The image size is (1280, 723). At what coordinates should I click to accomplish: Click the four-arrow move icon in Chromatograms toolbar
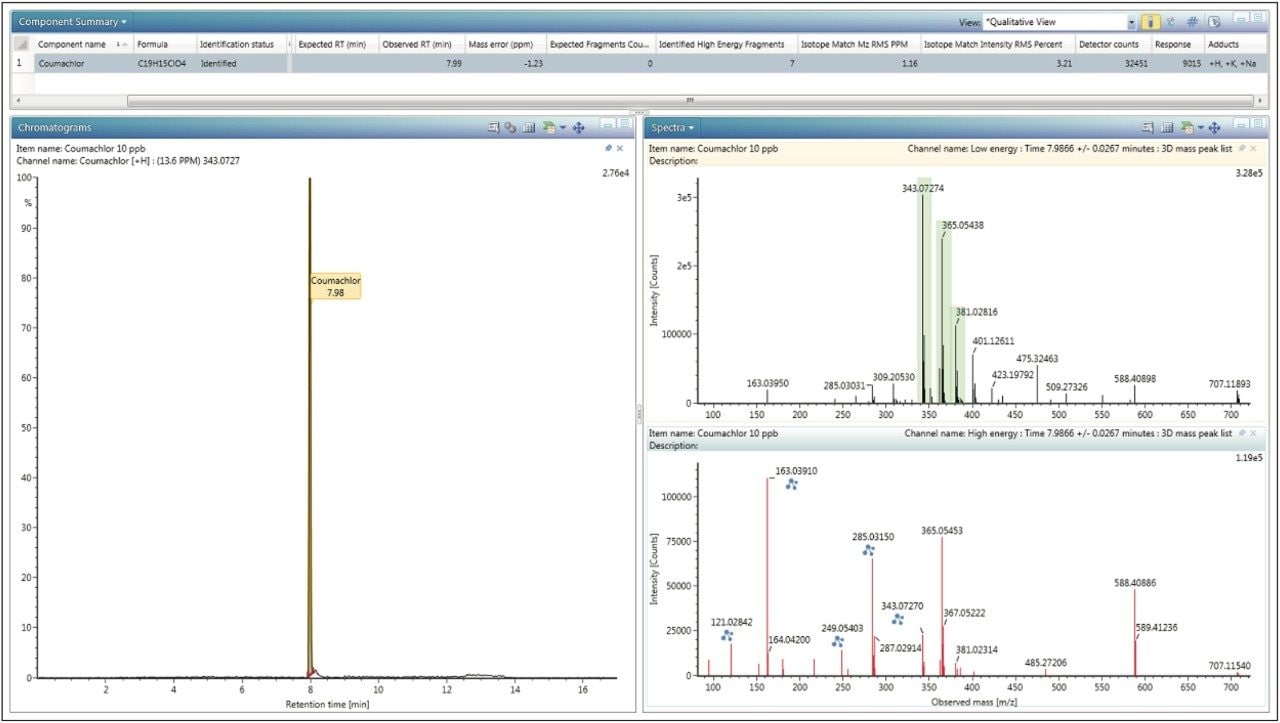(578, 128)
